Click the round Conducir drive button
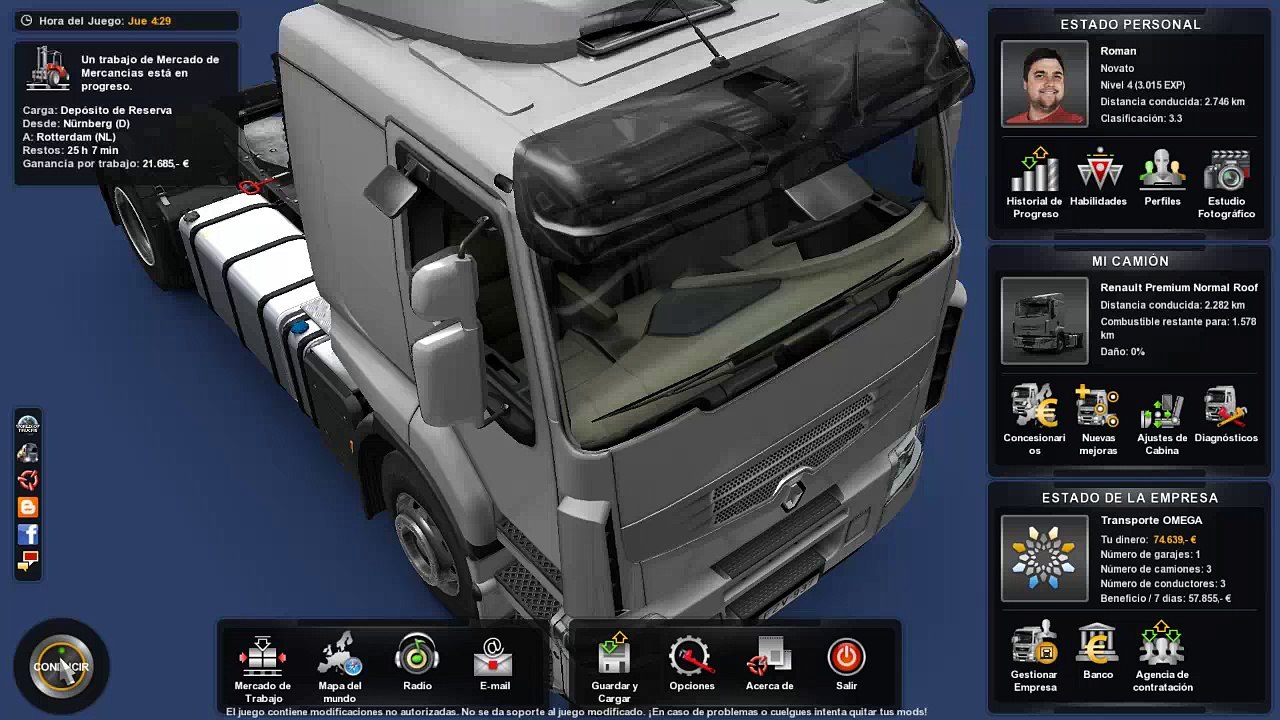Screen dimensions: 1280x720 pyautogui.click(x=61, y=667)
